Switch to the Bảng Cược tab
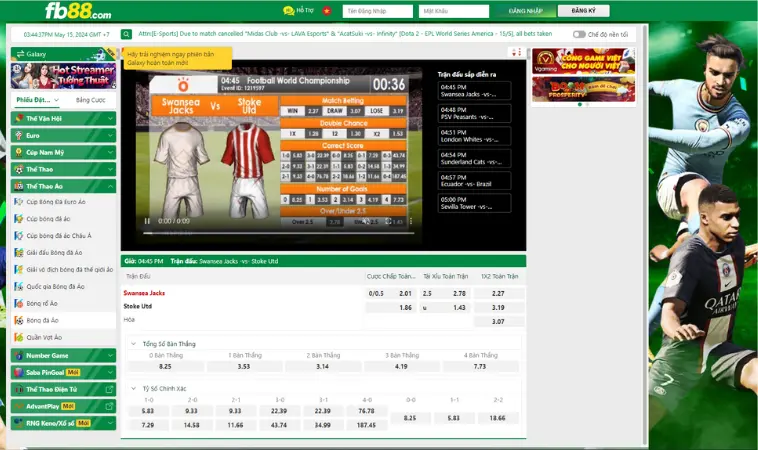Screen dimensions: 758x450 (x=91, y=100)
